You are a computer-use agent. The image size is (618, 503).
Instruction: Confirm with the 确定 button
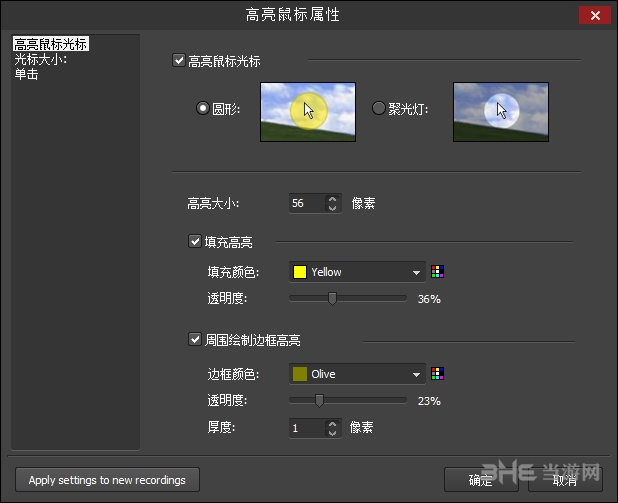pyautogui.click(x=481, y=480)
